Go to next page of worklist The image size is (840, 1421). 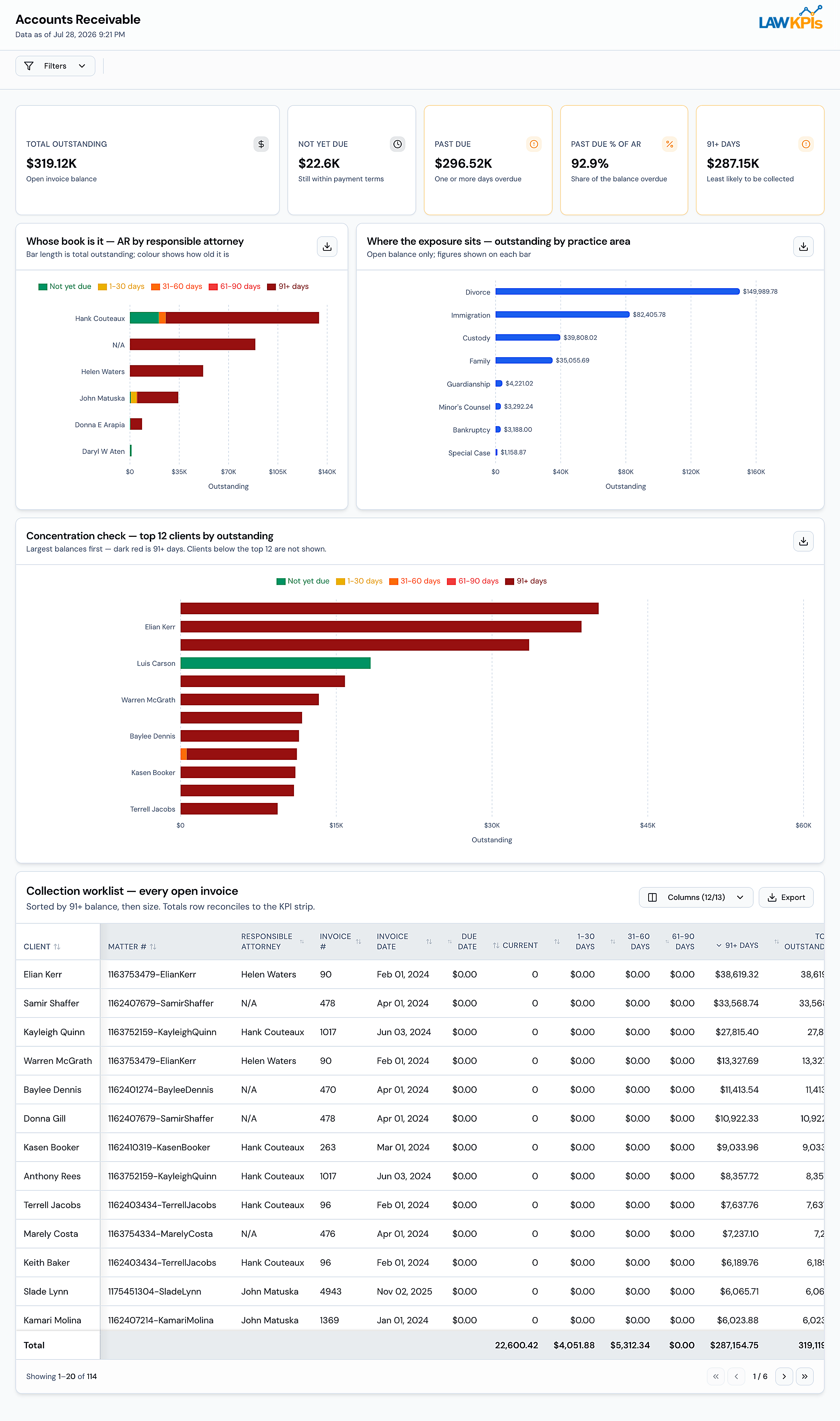pyautogui.click(x=784, y=1376)
